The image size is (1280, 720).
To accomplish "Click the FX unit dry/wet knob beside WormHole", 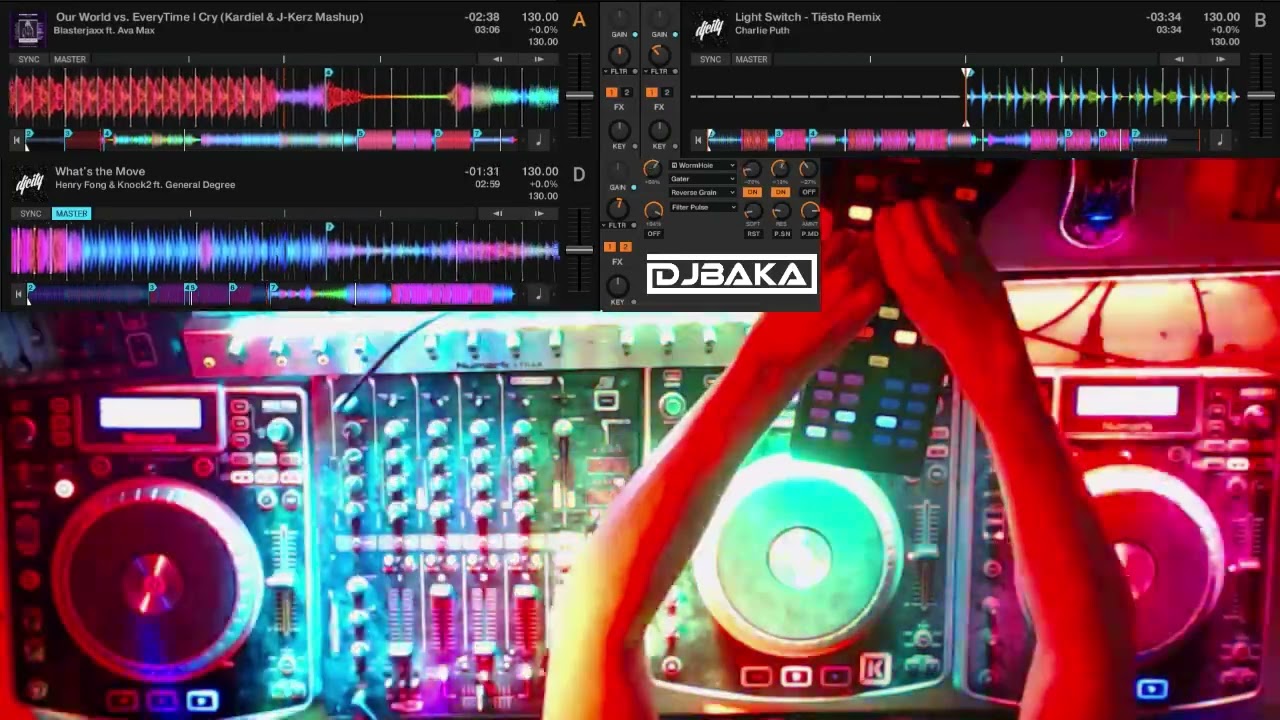I will pyautogui.click(x=652, y=168).
